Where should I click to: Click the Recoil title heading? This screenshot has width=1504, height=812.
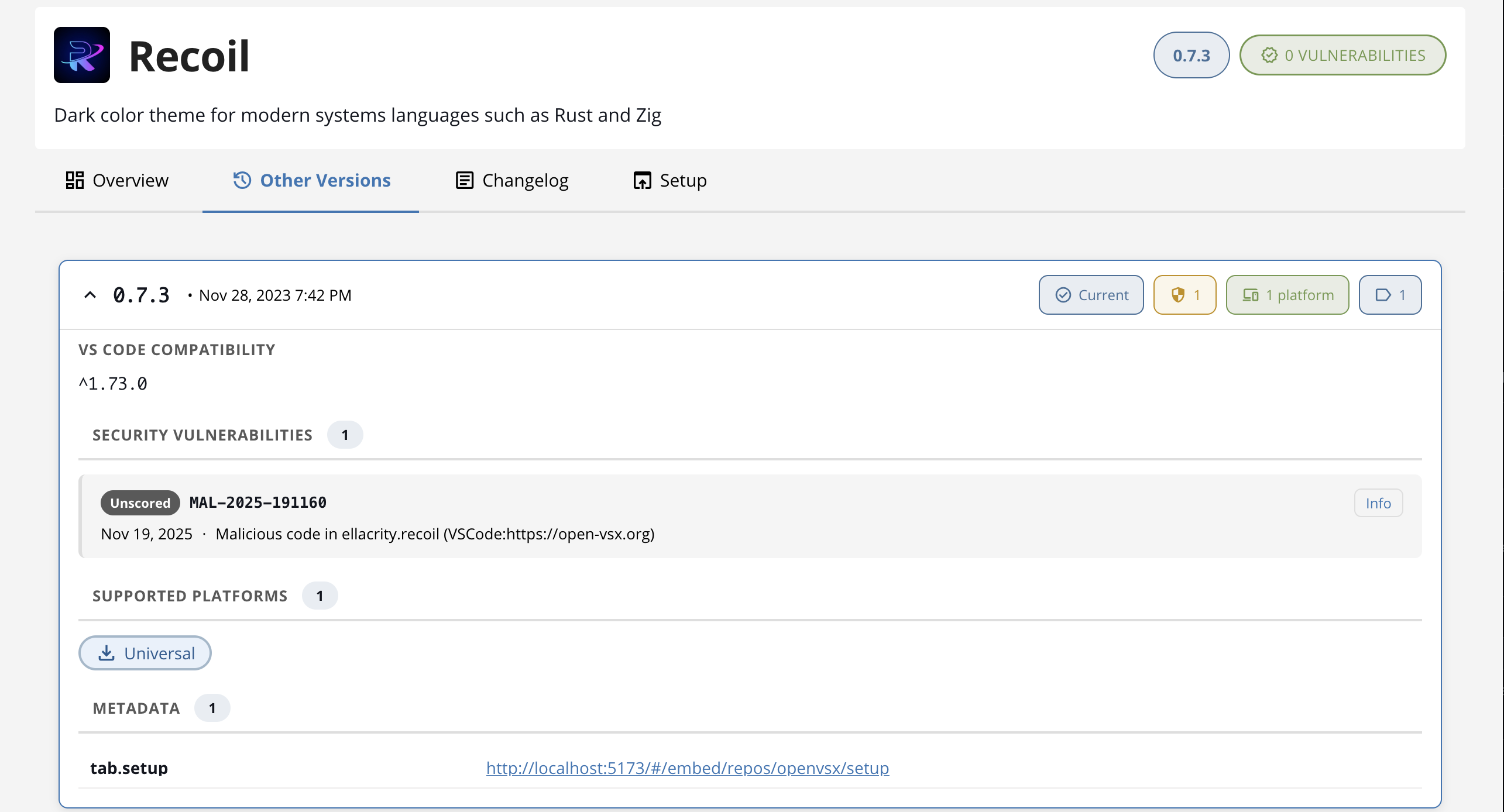(x=189, y=56)
